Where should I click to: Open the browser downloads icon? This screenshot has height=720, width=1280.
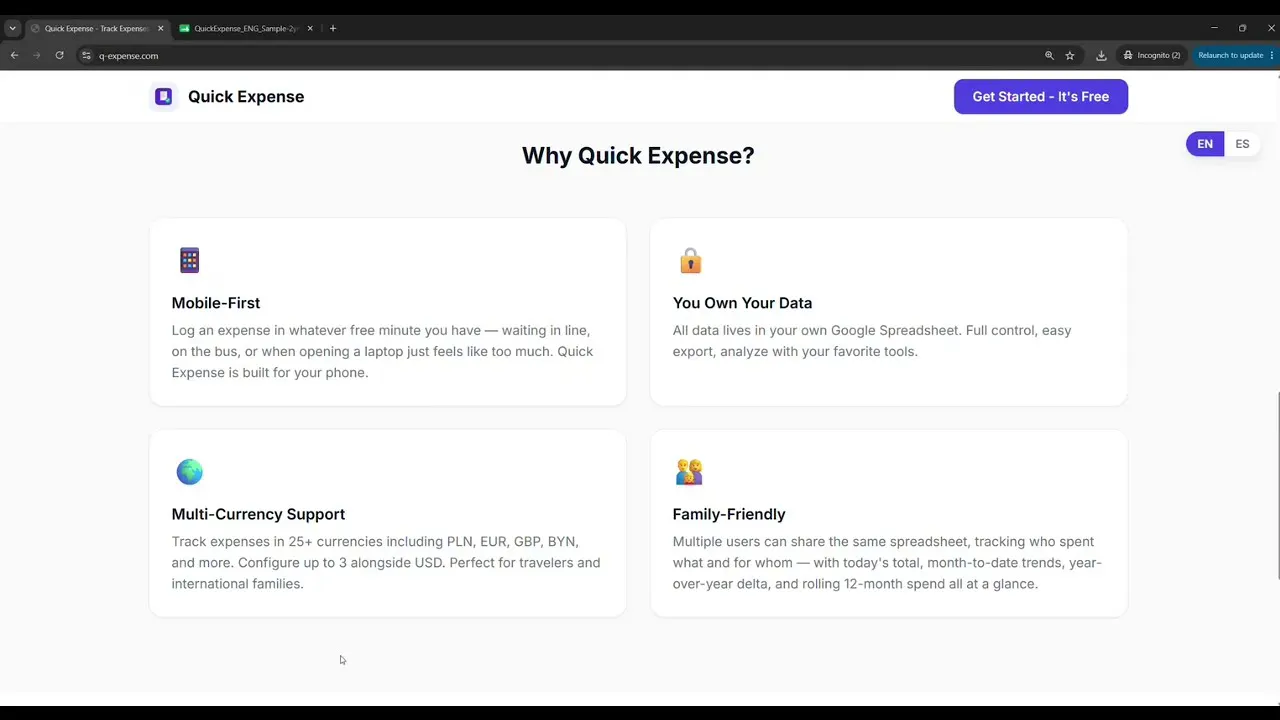1101,56
